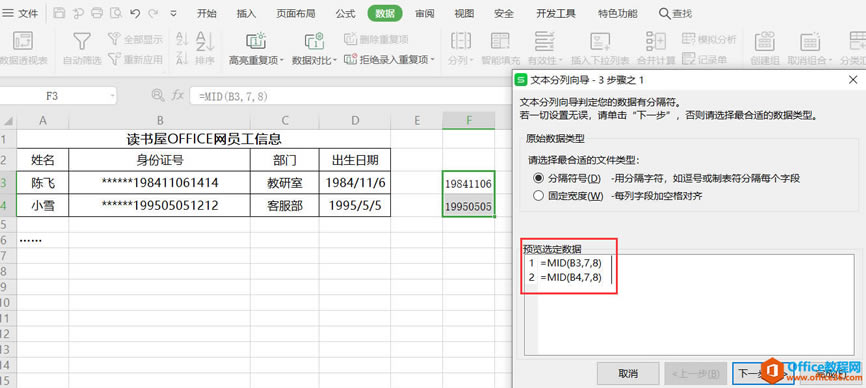
Task: Switch to the 公式 ribbon tab
Action: click(345, 14)
